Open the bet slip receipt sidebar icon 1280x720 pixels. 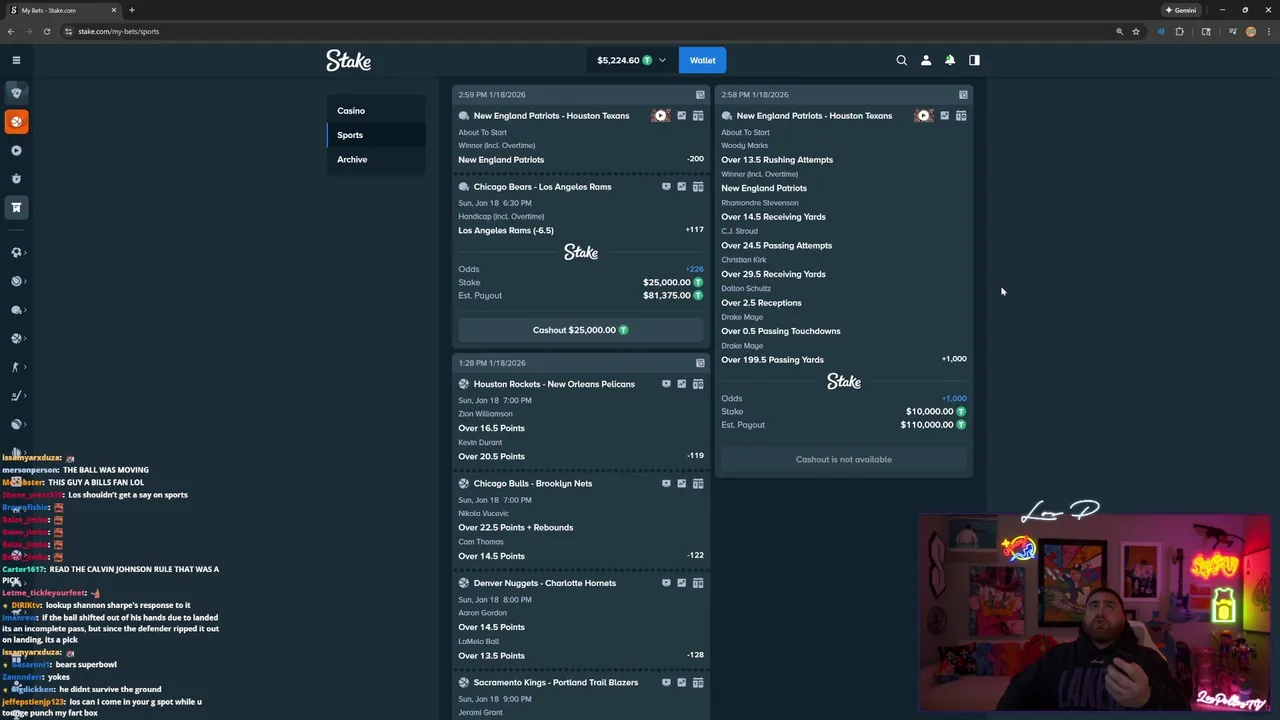[x=16, y=207]
